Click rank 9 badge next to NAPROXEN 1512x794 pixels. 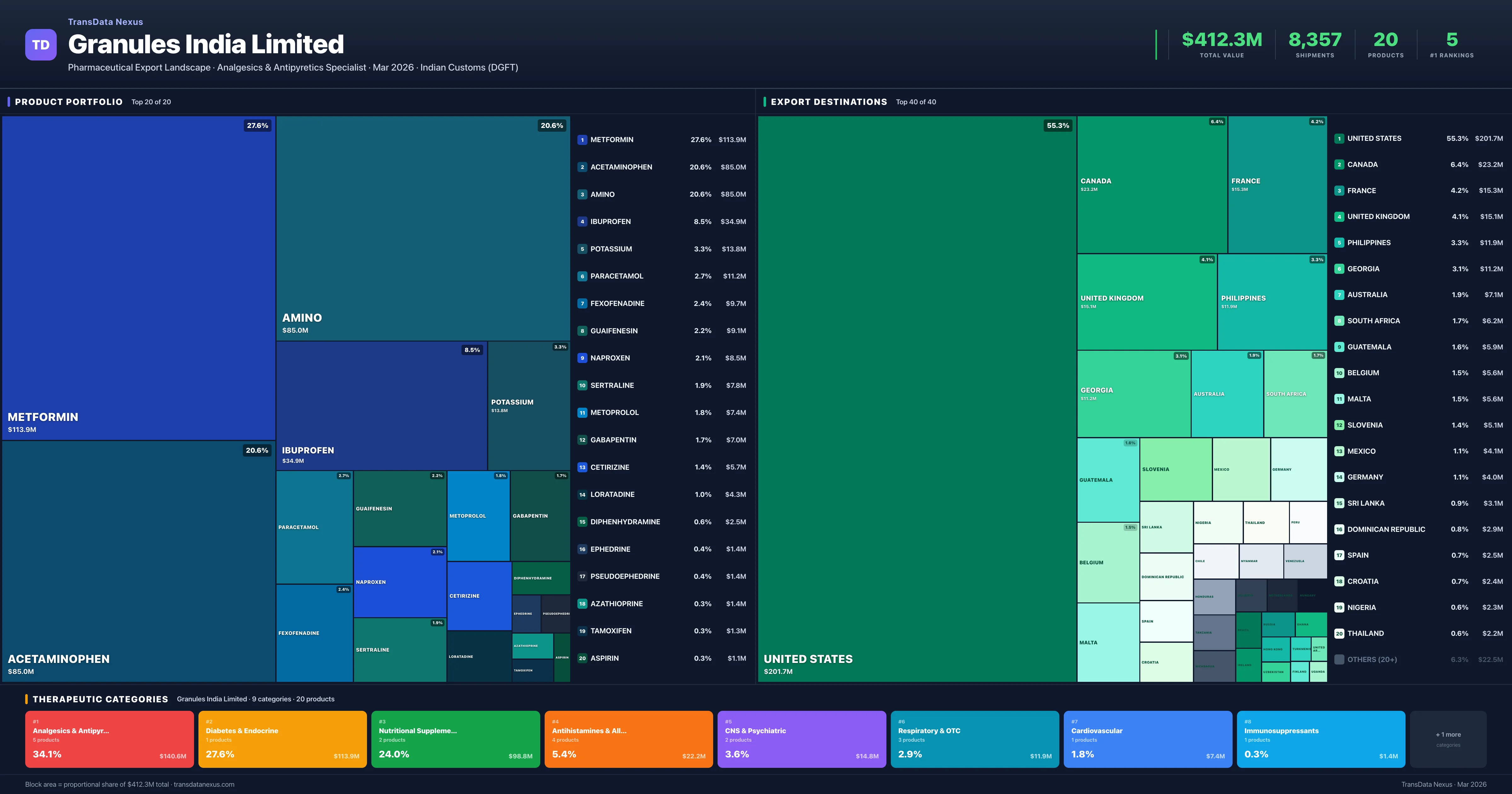tap(582, 358)
